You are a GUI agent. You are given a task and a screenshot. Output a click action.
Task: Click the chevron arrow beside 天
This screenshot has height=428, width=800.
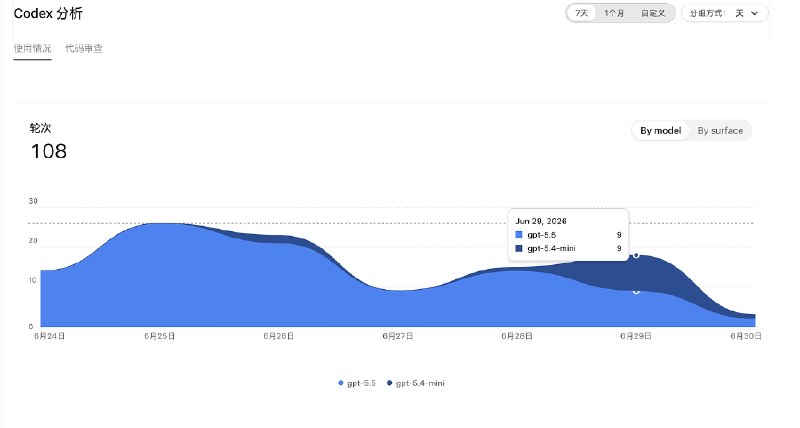(x=755, y=13)
